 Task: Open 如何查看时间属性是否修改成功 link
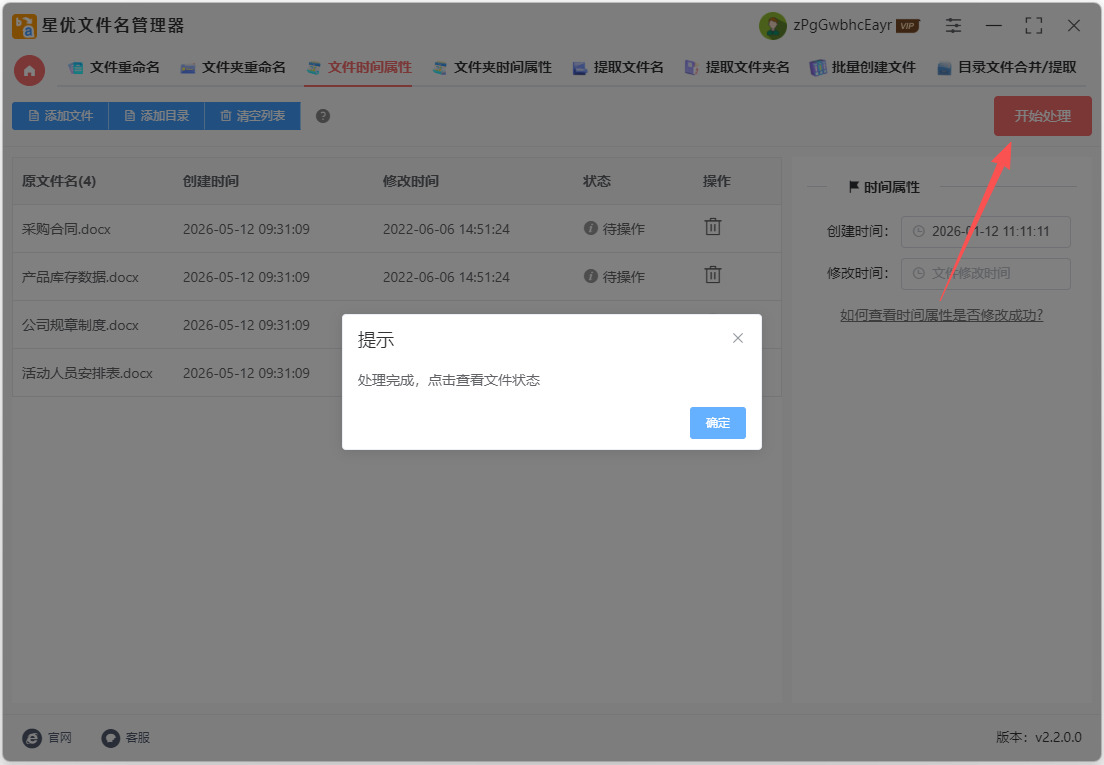(x=941, y=315)
